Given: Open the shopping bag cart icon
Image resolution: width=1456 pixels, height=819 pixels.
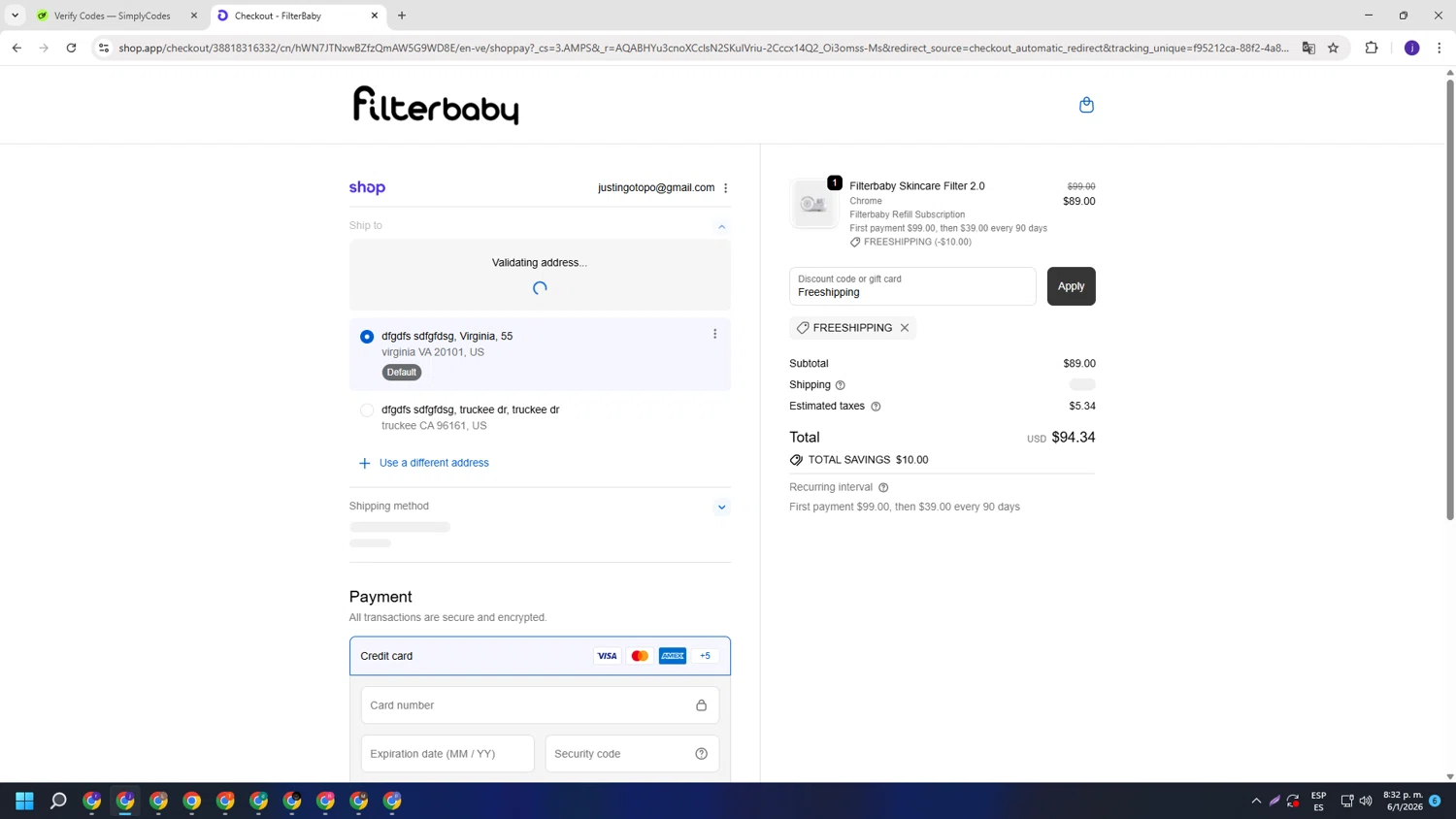Looking at the screenshot, I should pos(1086,105).
